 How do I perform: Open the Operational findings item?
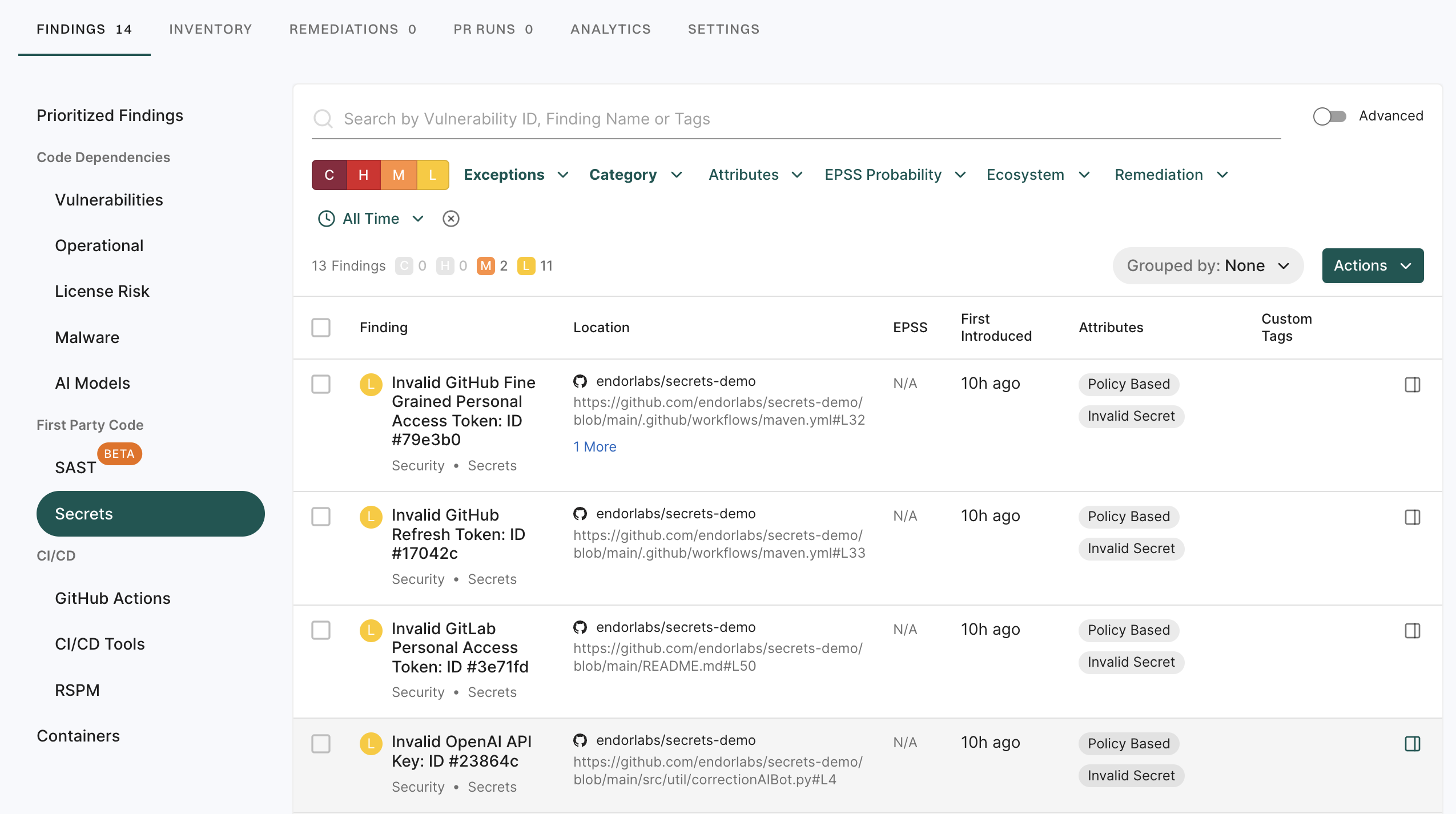click(99, 245)
